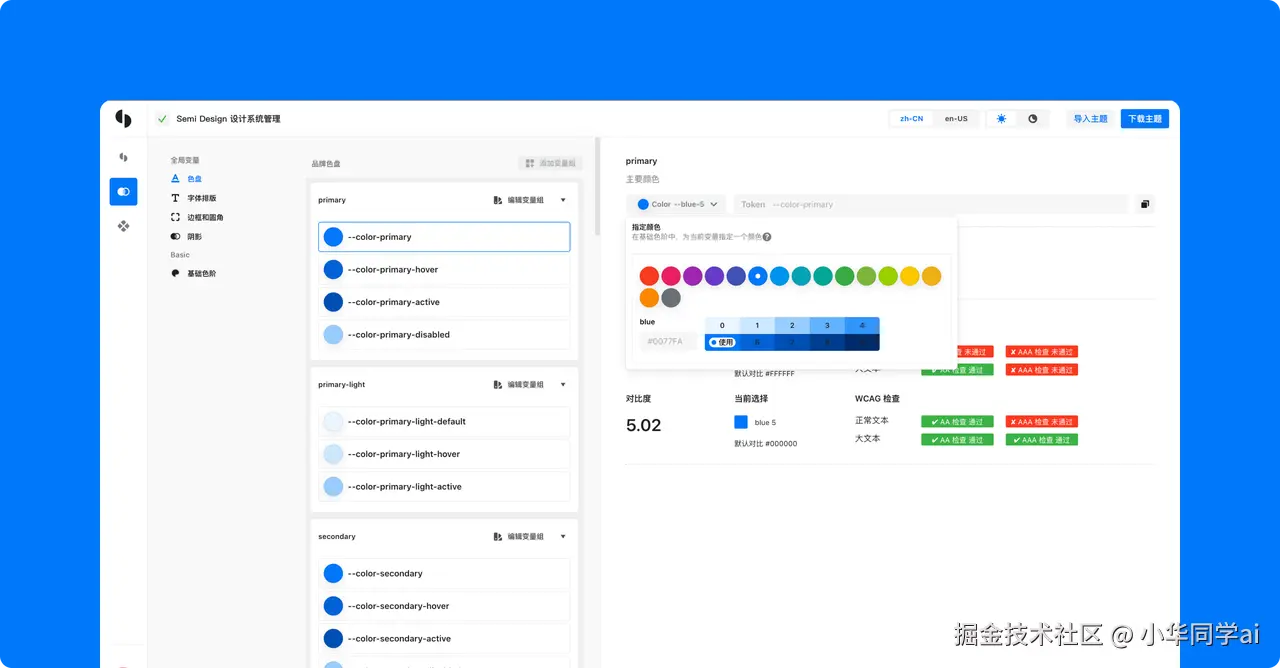Click the 导入主题 button
Image resolution: width=1280 pixels, height=668 pixels.
(1090, 118)
